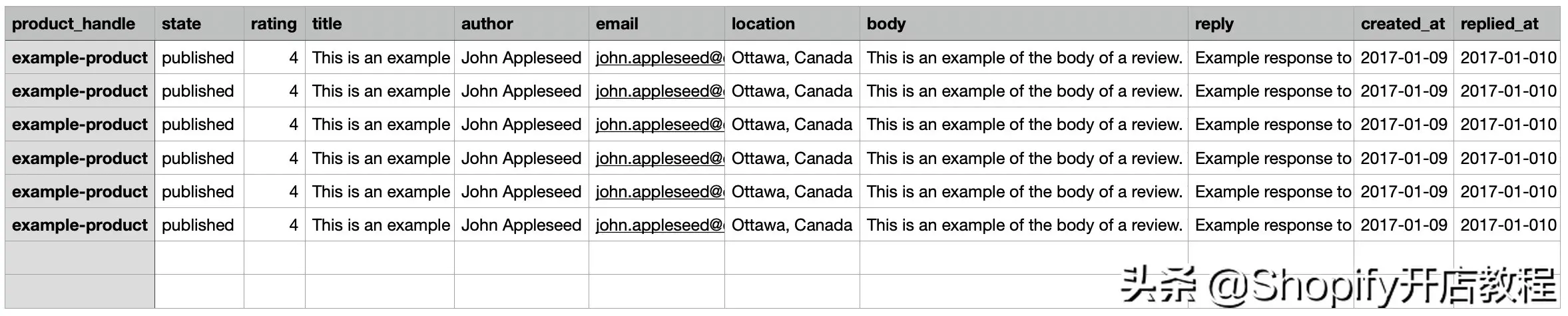Open the john.appleseed email link in first row
The height and width of the screenshot is (316, 1568).
tap(659, 58)
